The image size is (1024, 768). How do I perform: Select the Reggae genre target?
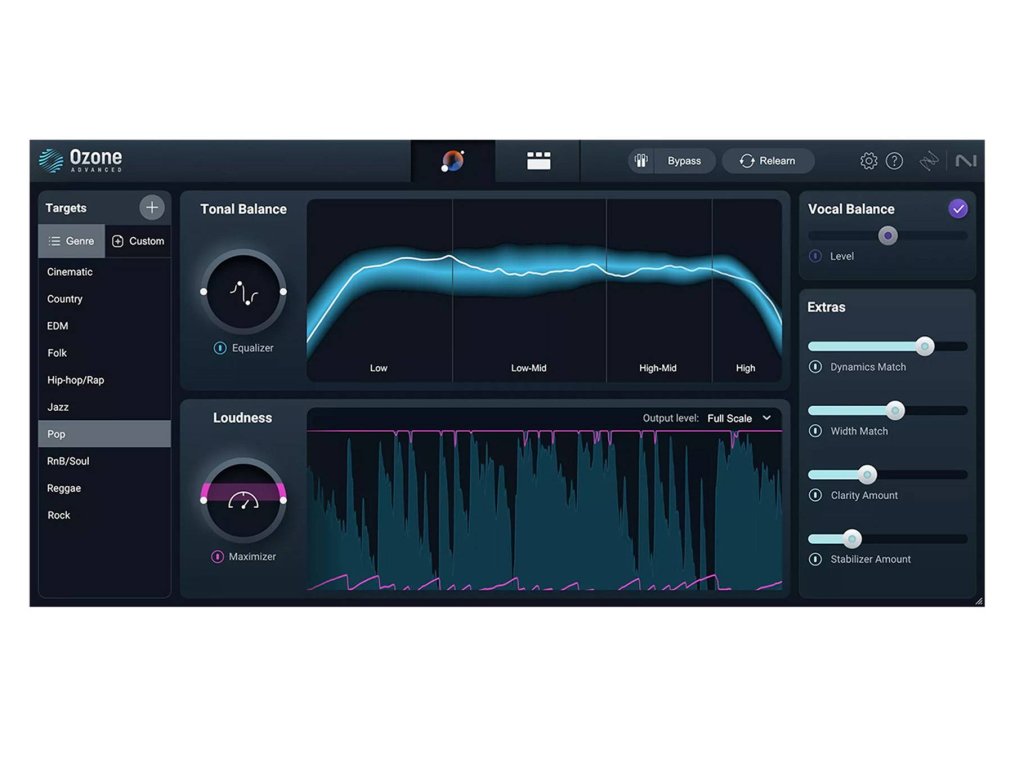104,488
